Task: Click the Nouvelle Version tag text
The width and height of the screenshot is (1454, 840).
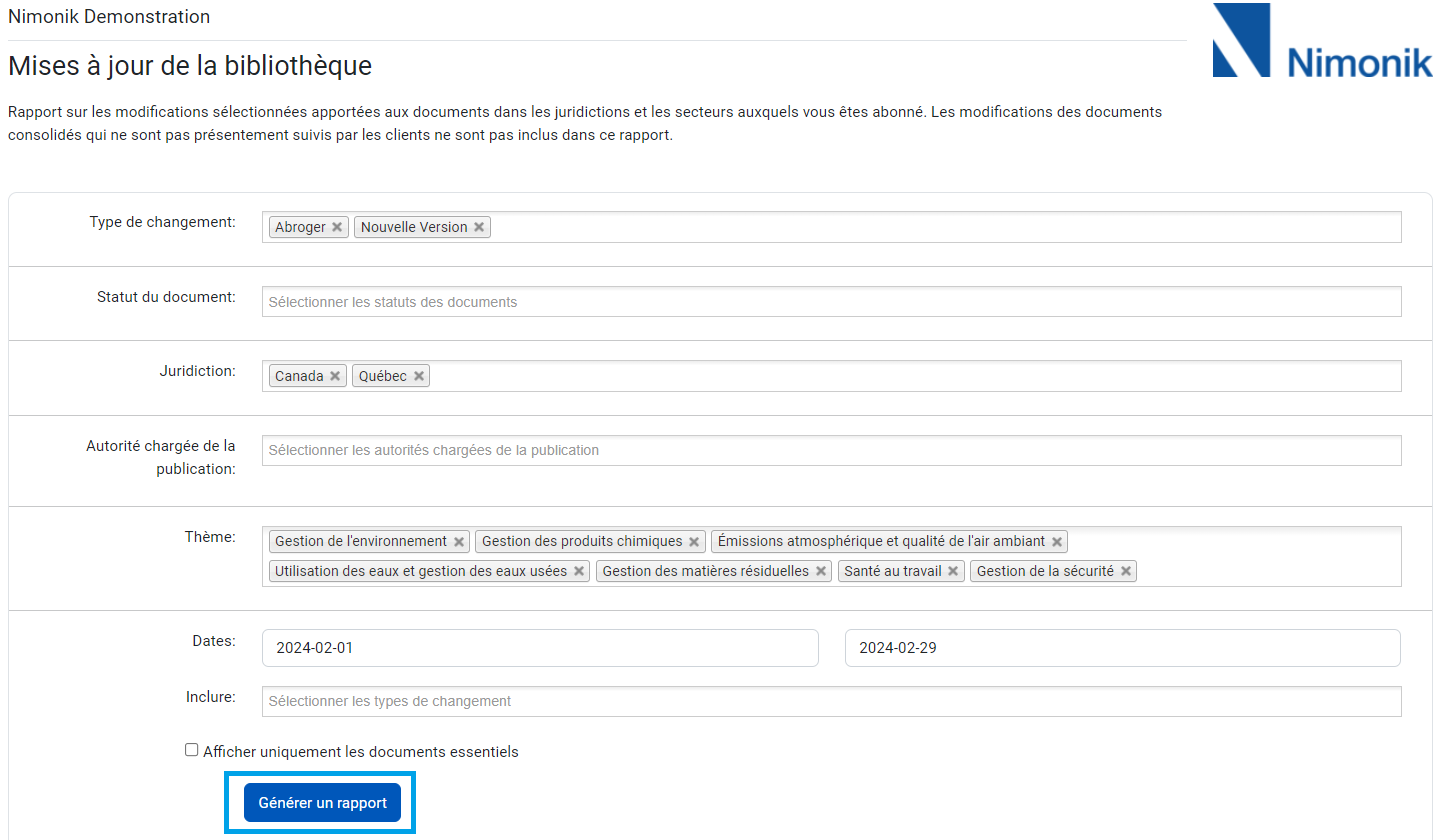Action: tap(414, 227)
